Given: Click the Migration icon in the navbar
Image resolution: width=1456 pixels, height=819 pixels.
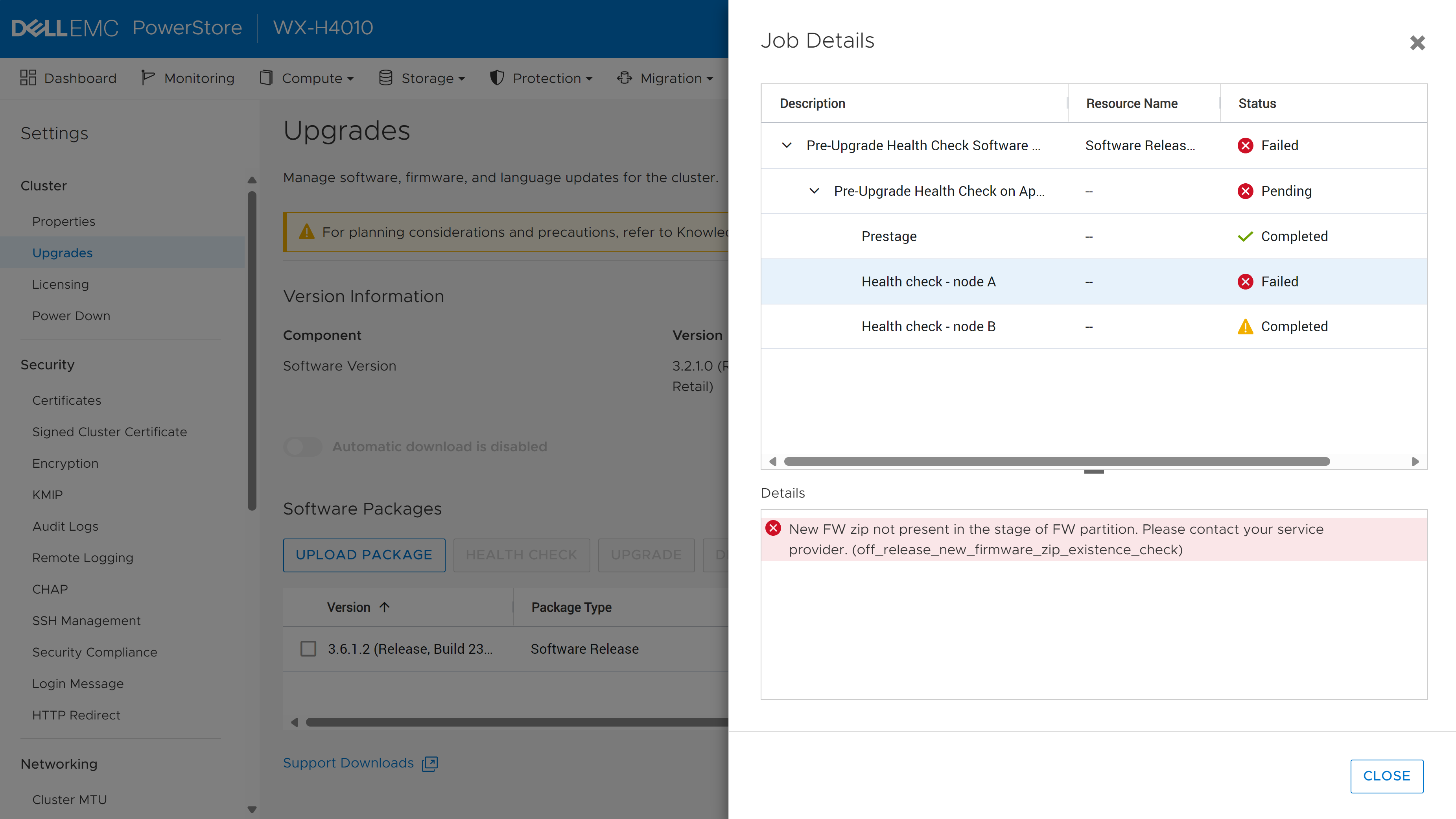Looking at the screenshot, I should pos(623,77).
